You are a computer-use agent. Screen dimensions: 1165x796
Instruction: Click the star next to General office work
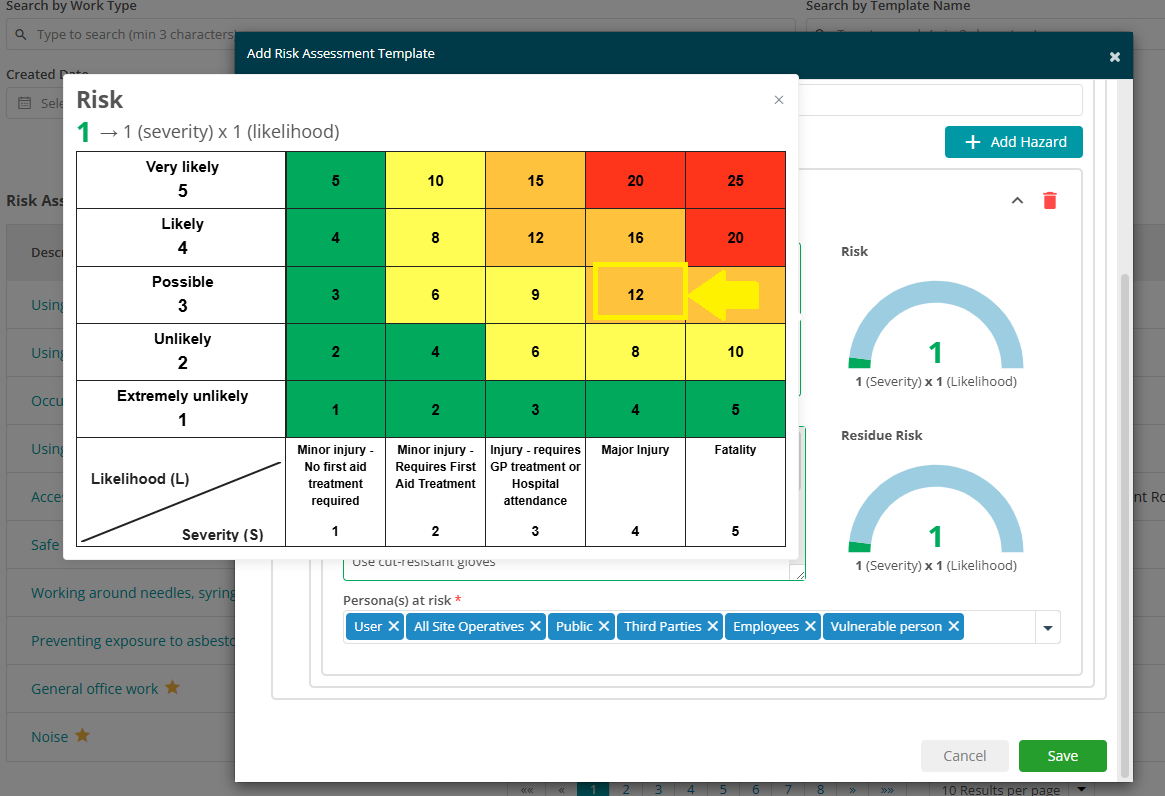click(x=172, y=687)
